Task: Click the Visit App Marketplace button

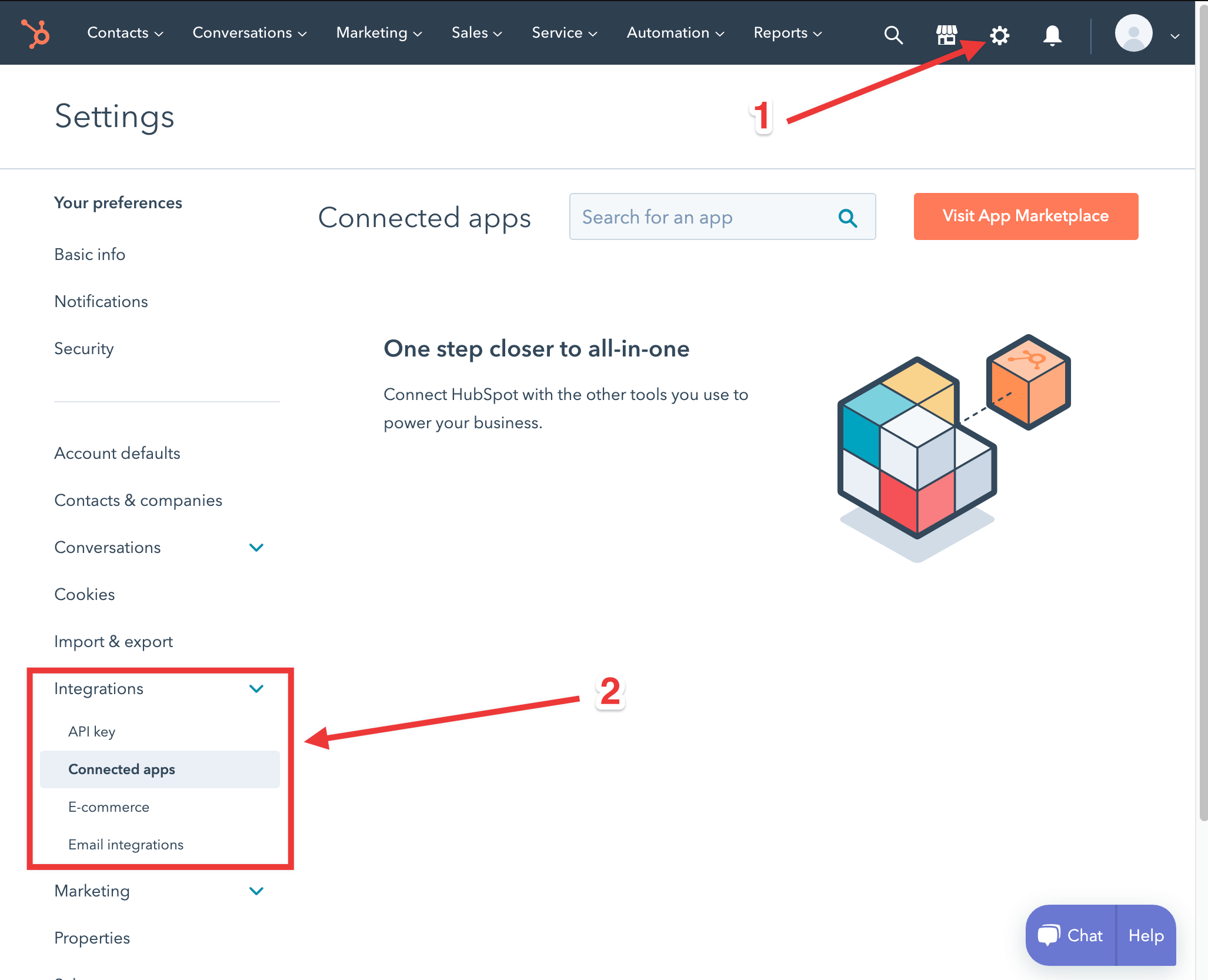Action: [1025, 216]
